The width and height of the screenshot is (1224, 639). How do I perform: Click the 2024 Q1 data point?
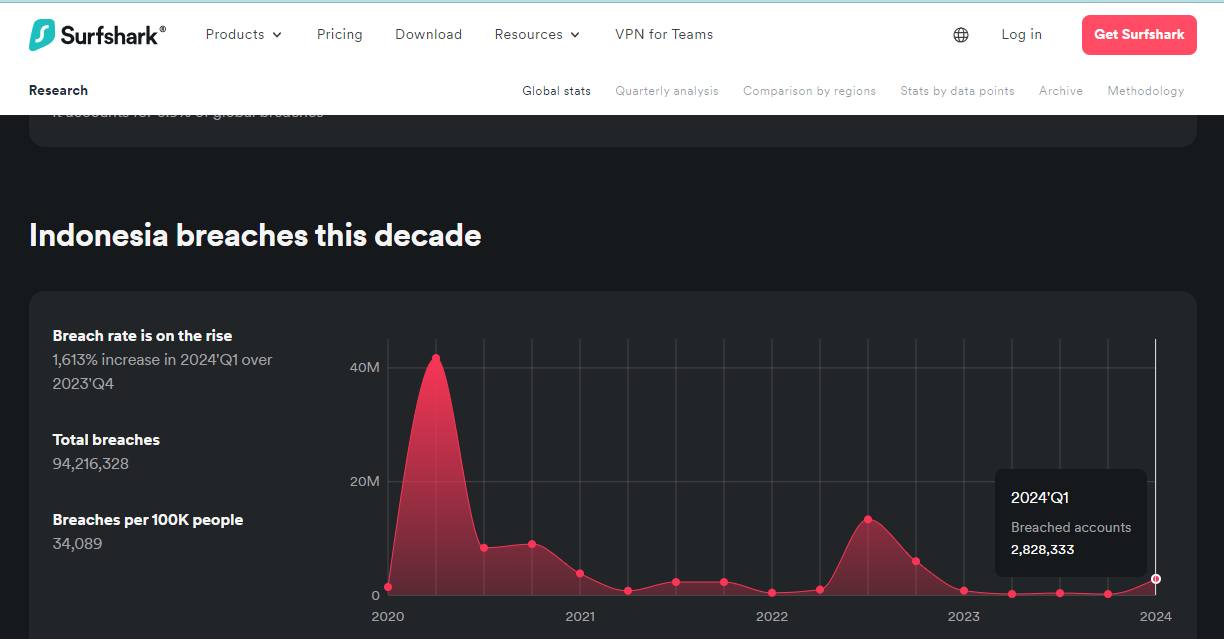(1156, 579)
